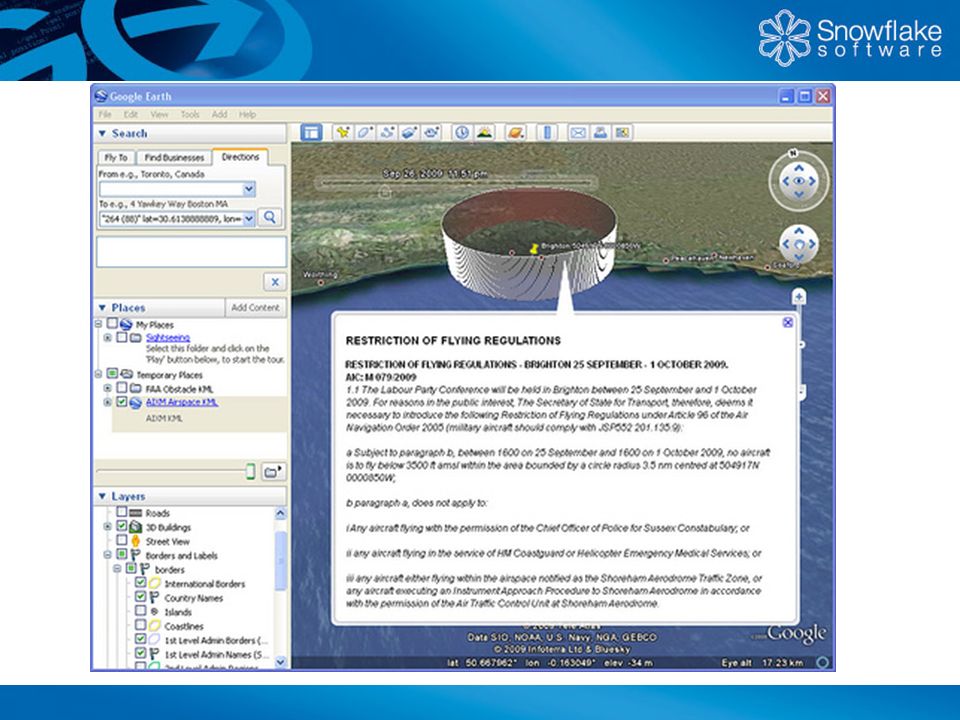Uncheck the 3D Buildings layer checkbox
This screenshot has width=960, height=720.
pyautogui.click(x=122, y=526)
